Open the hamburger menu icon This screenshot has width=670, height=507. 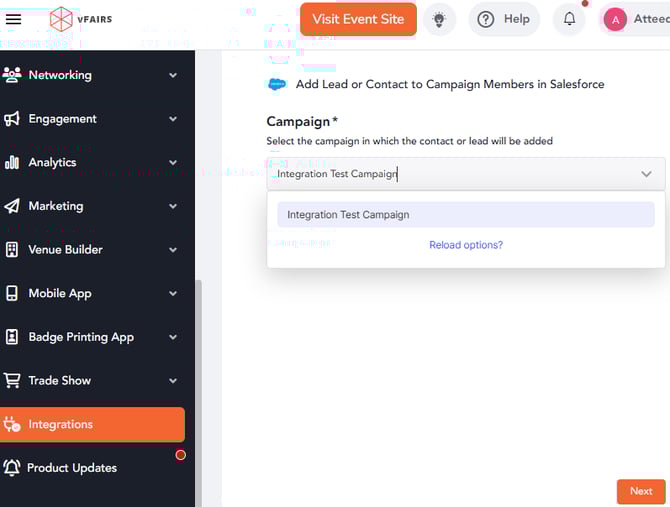tap(14, 19)
